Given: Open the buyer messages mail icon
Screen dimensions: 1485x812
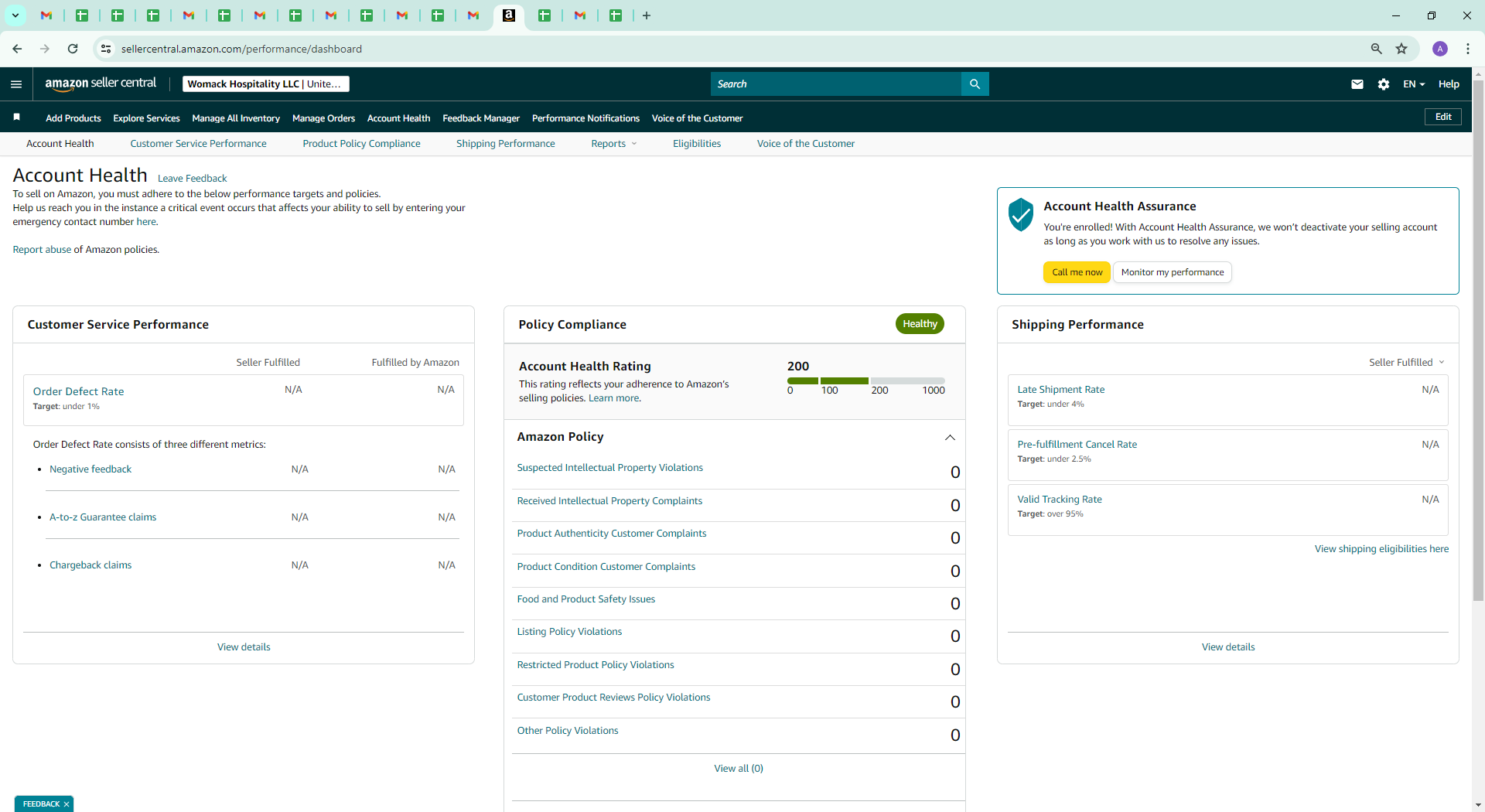Looking at the screenshot, I should point(1357,84).
